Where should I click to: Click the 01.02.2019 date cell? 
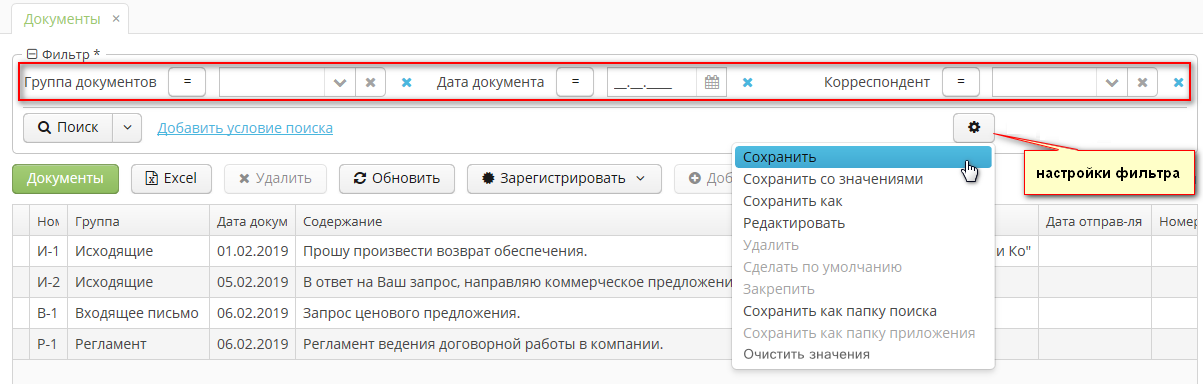(252, 250)
